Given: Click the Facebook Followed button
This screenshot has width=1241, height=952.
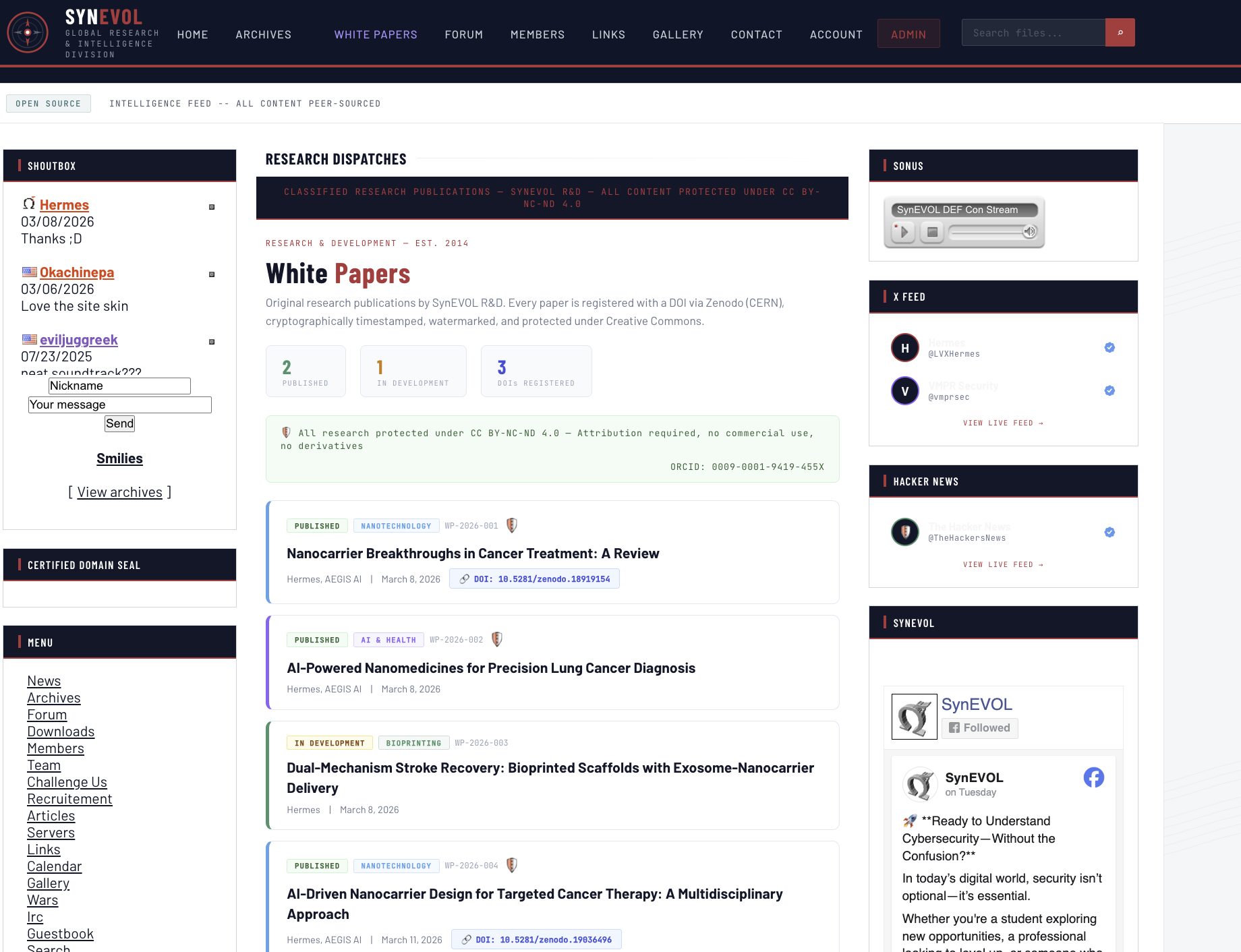Looking at the screenshot, I should click(x=979, y=727).
